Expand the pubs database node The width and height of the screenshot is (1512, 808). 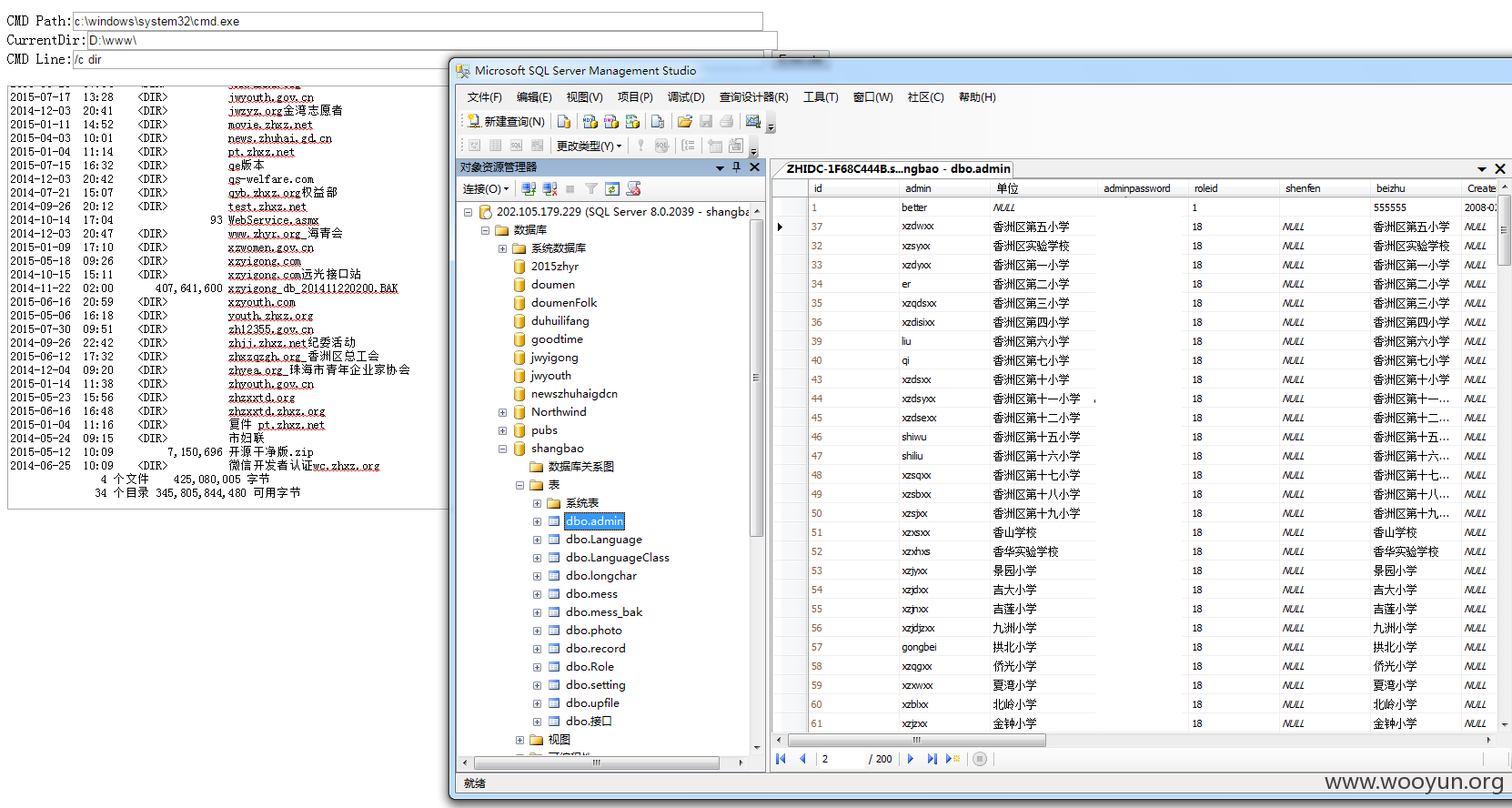502,430
